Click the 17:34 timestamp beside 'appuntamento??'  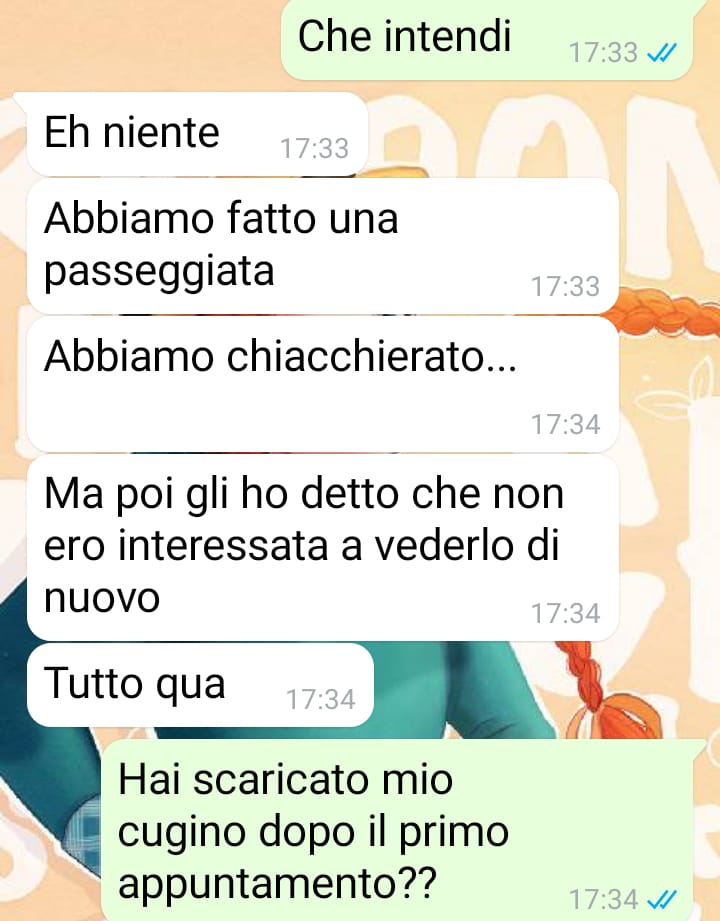(603, 899)
